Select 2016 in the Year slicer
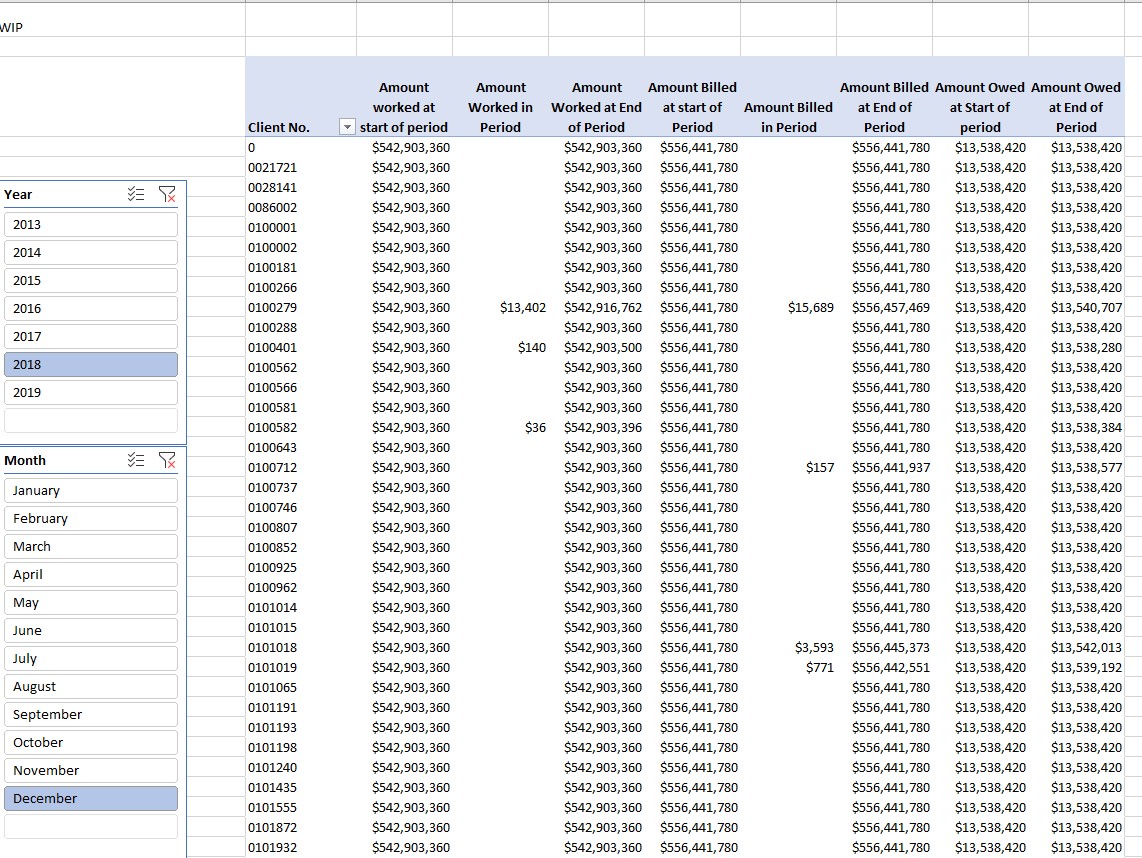The width and height of the screenshot is (1142, 858). (x=91, y=308)
